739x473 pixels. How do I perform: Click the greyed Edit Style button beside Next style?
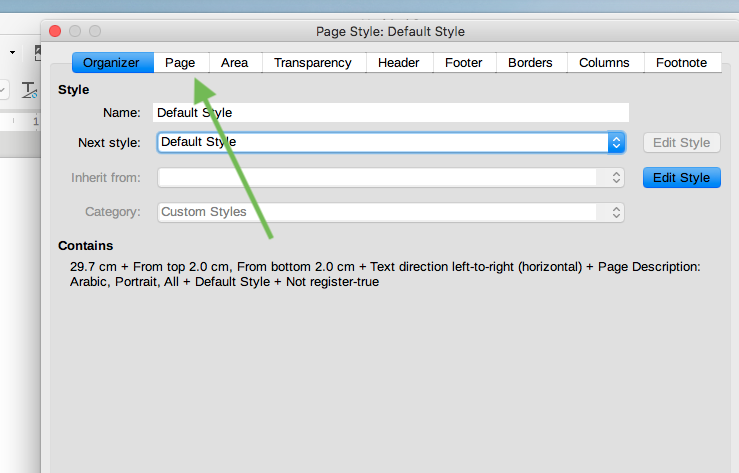[x=681, y=143]
